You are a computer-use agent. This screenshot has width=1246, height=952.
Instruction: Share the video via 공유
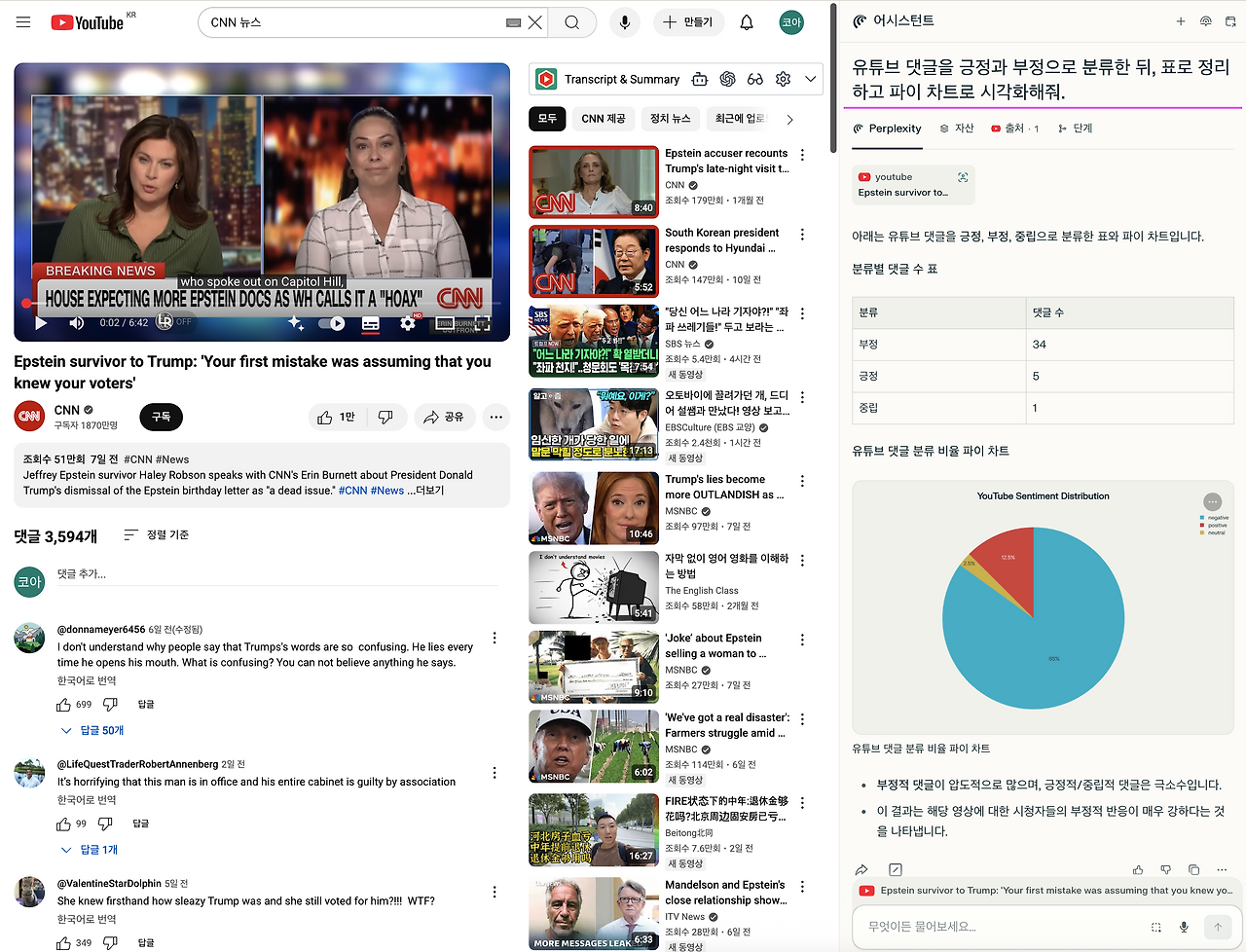[x=444, y=417]
